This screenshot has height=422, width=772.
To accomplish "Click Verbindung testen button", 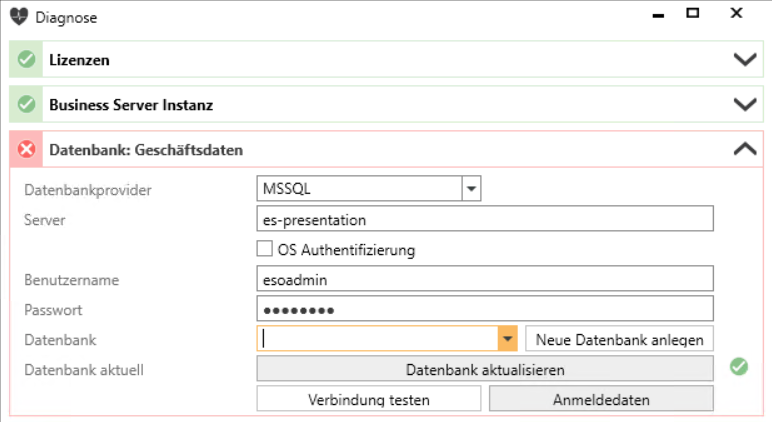I will click(x=369, y=399).
